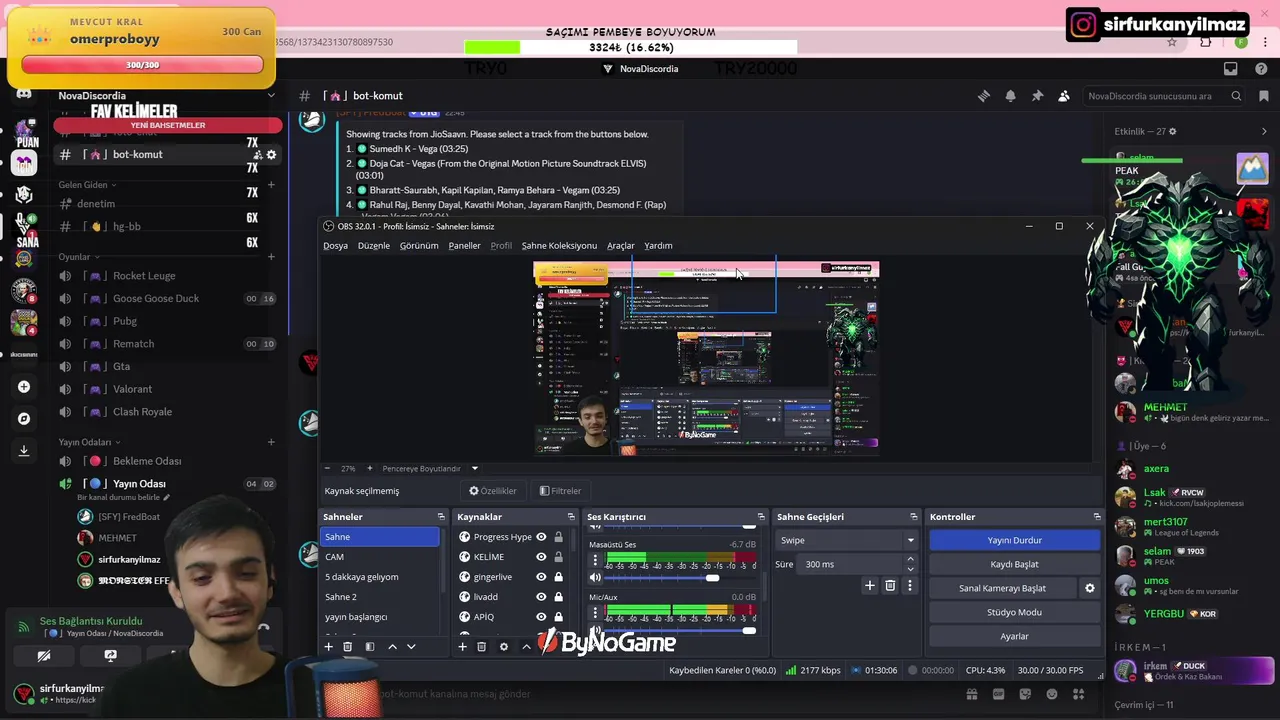Adjust Mic/Aux volume slider
1280x720 pixels.
pos(681,631)
